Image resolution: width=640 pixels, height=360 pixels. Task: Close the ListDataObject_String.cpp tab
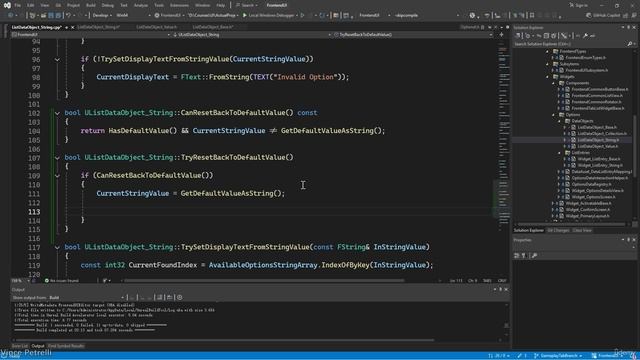73,27
